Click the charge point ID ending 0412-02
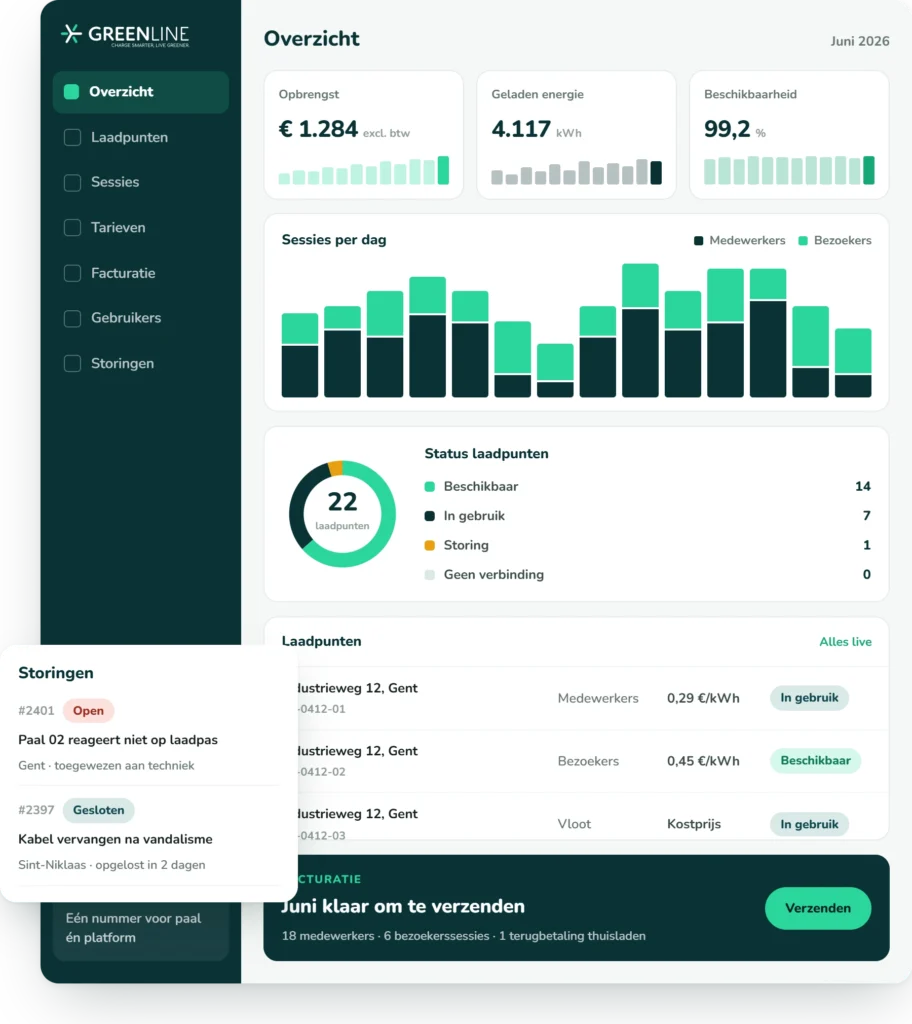 (x=321, y=772)
